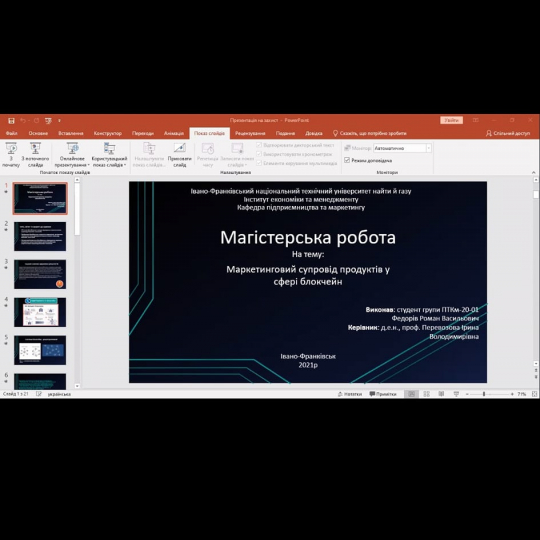Start slideshow from current slide (З поточного слайда)

pyautogui.click(x=35, y=155)
